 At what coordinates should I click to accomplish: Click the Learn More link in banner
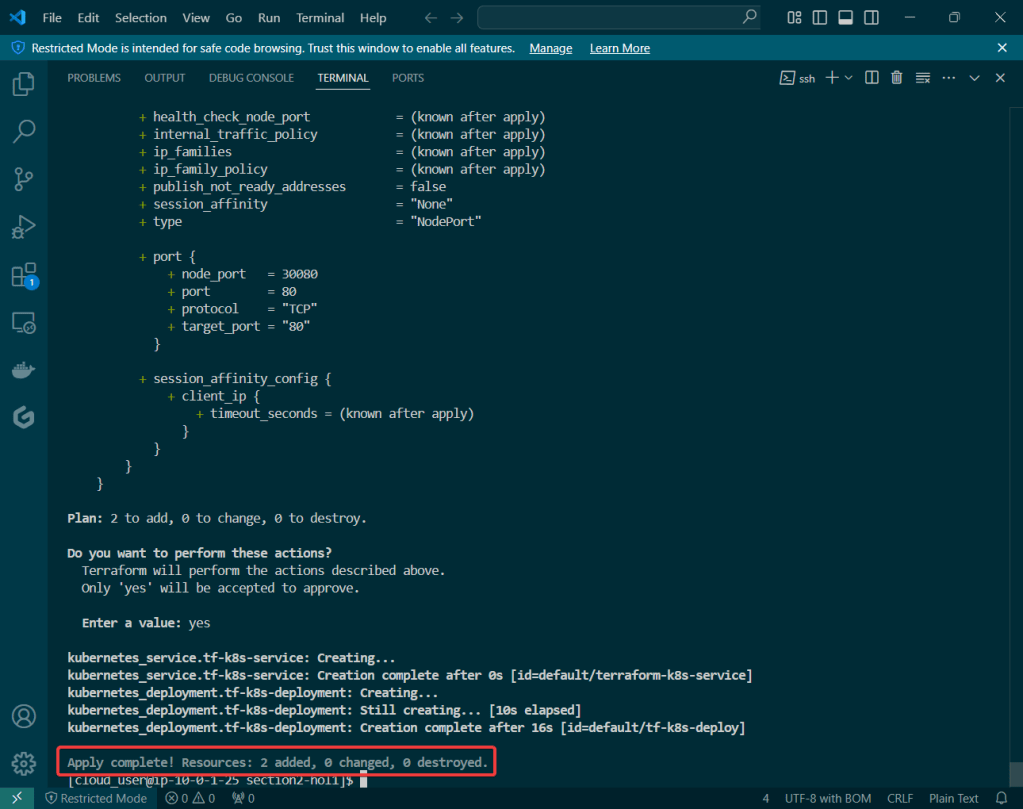(x=619, y=48)
